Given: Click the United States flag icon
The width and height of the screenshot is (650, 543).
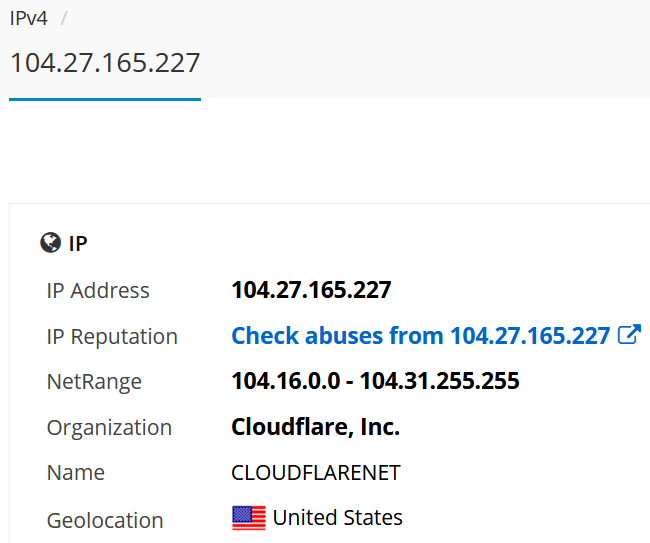Looking at the screenshot, I should click(x=249, y=518).
